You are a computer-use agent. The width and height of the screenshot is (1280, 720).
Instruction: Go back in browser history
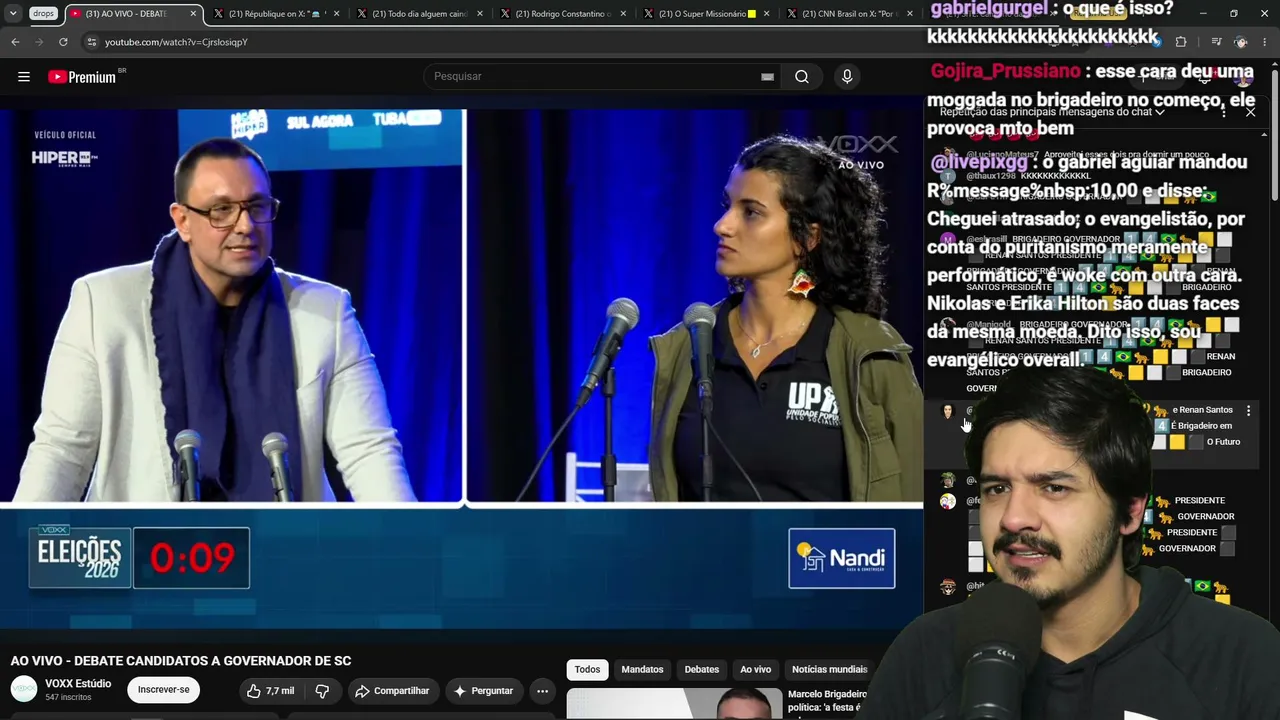click(x=15, y=42)
